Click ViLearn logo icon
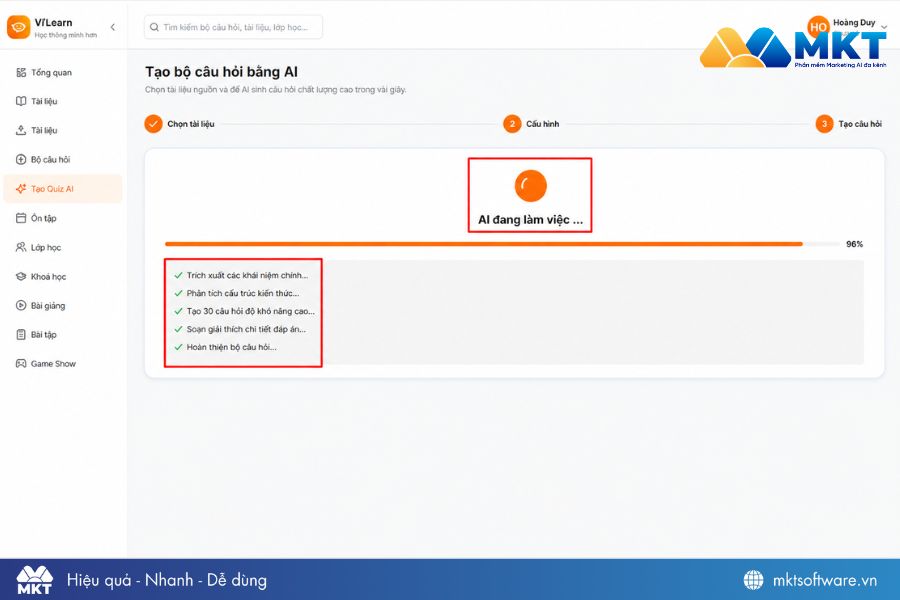This screenshot has height=600, width=900. click(x=18, y=27)
